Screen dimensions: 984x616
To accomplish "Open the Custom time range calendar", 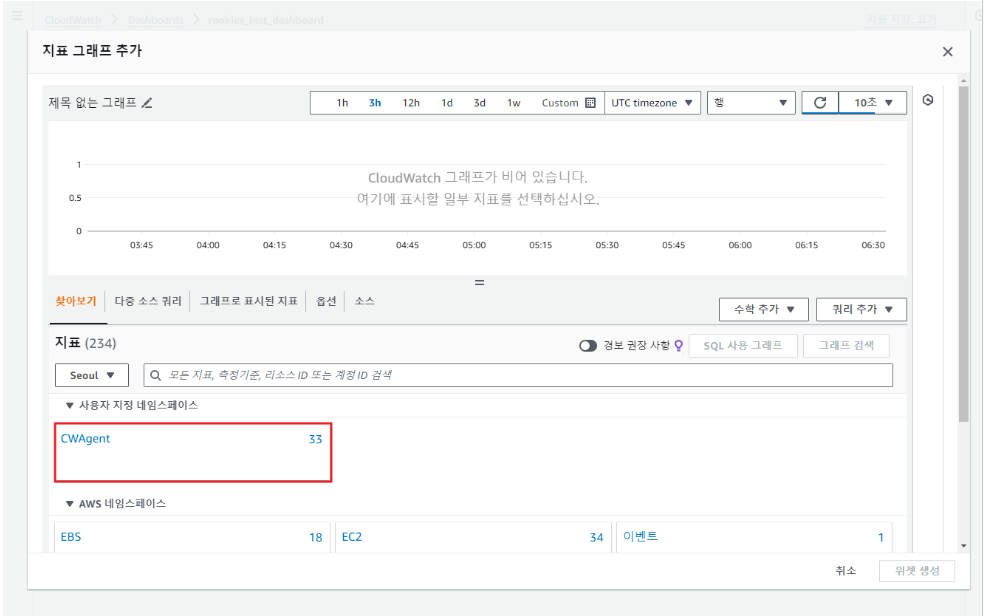I will point(568,103).
